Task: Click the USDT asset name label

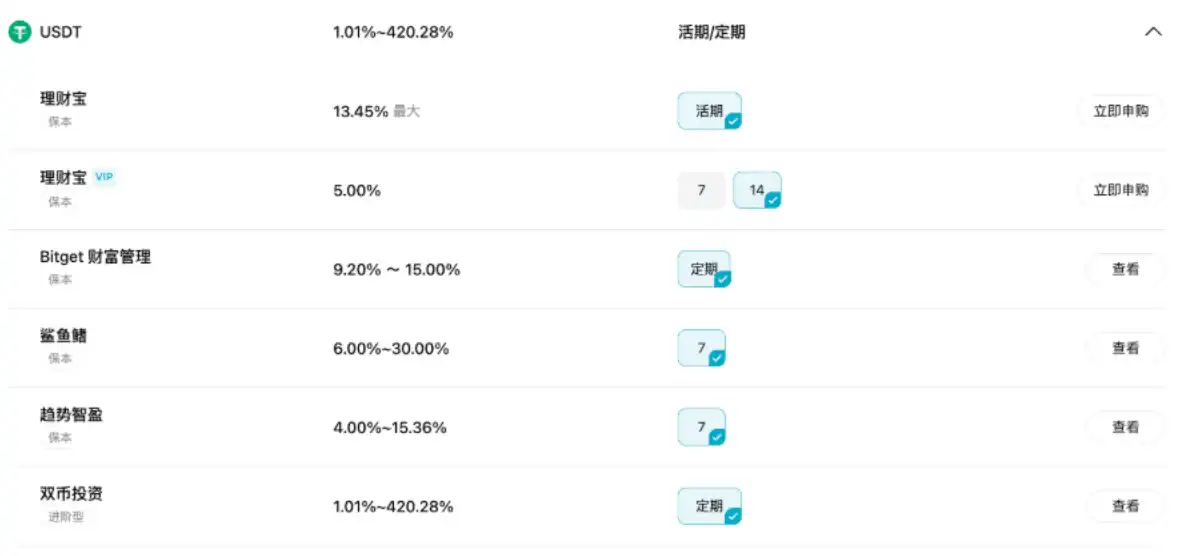Action: pos(61,32)
